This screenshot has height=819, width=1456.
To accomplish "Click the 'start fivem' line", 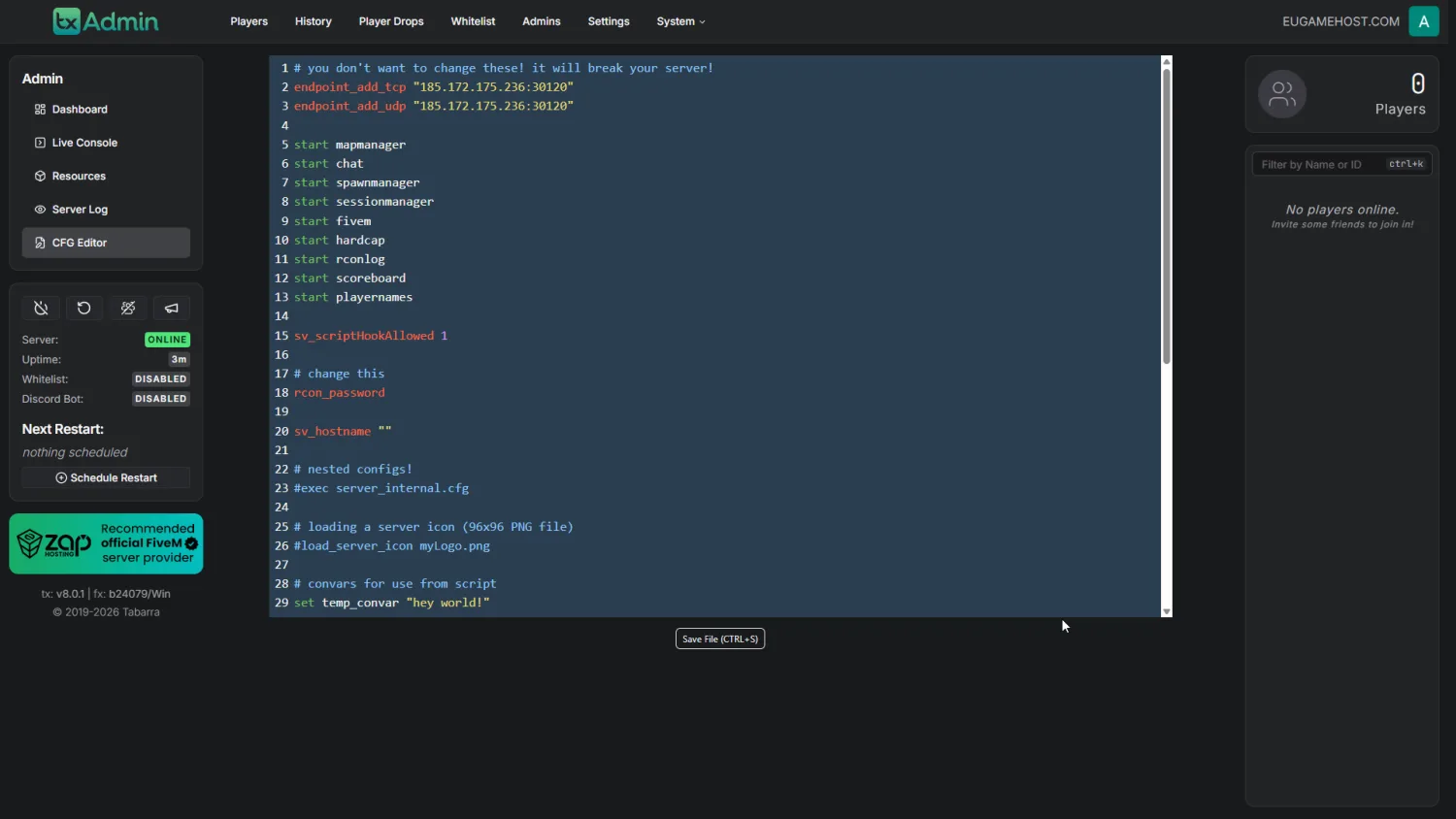I will pyautogui.click(x=332, y=220).
